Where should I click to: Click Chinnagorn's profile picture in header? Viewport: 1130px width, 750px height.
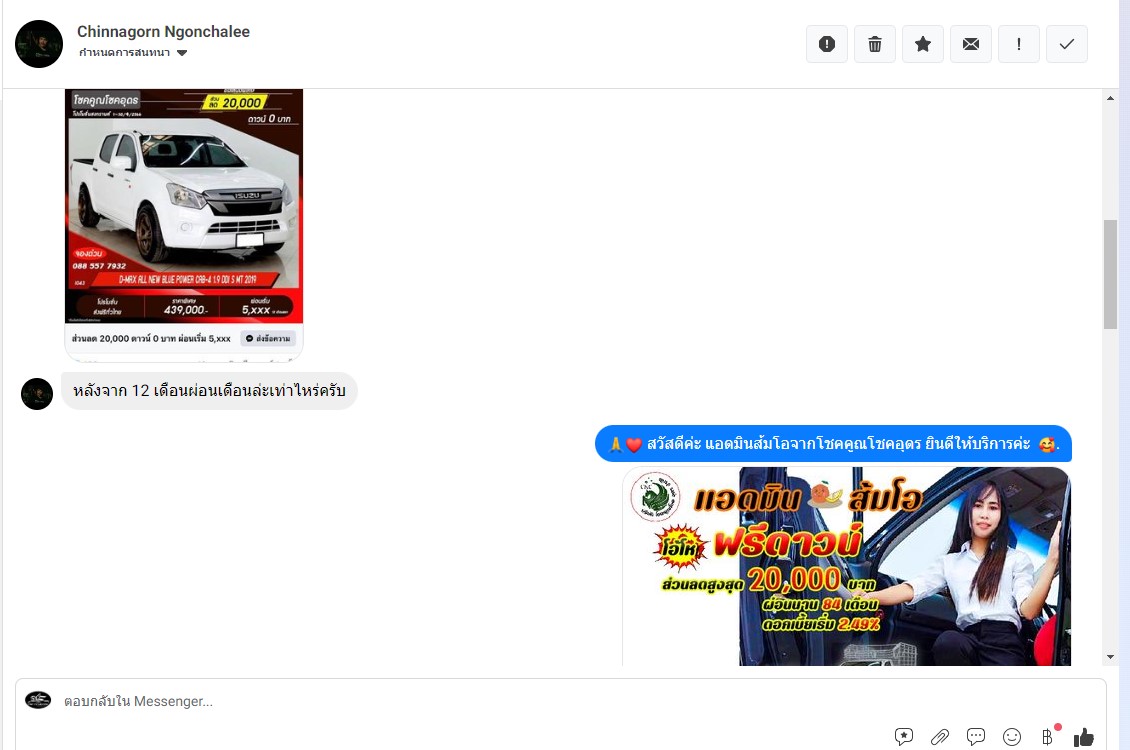[x=39, y=44]
